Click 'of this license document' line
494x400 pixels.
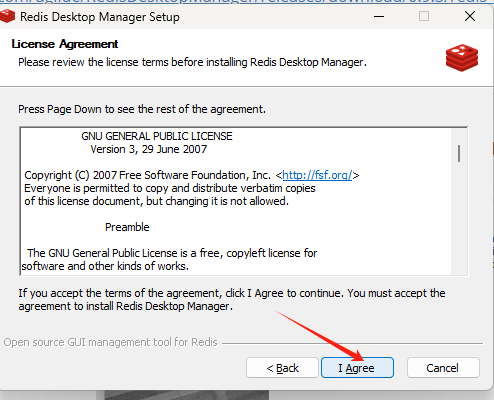coord(156,201)
